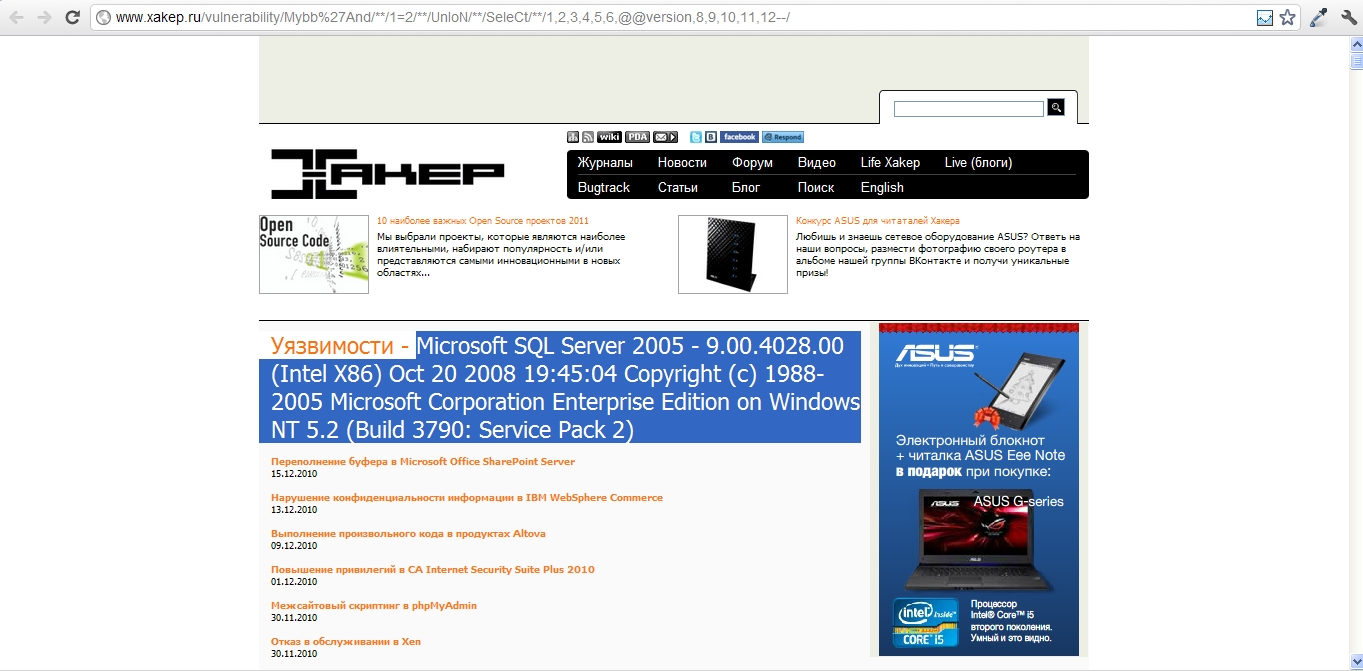The height and width of the screenshot is (671, 1363).
Task: Open the Twitter bird icon
Action: click(696, 137)
